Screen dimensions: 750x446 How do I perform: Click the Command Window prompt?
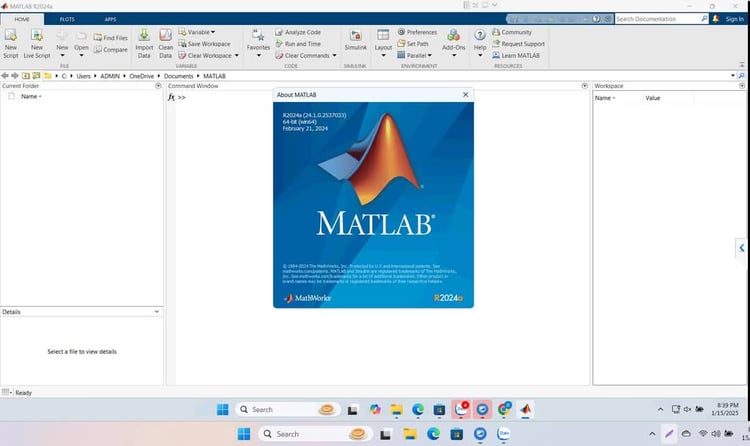coord(181,97)
